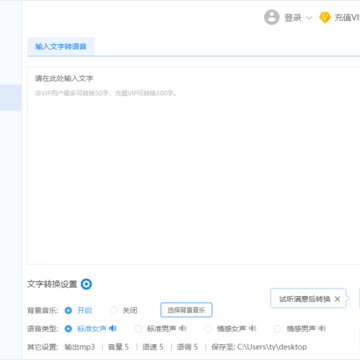Select the 标准男声 voice type
The image size is (360, 360).
tap(138, 329)
